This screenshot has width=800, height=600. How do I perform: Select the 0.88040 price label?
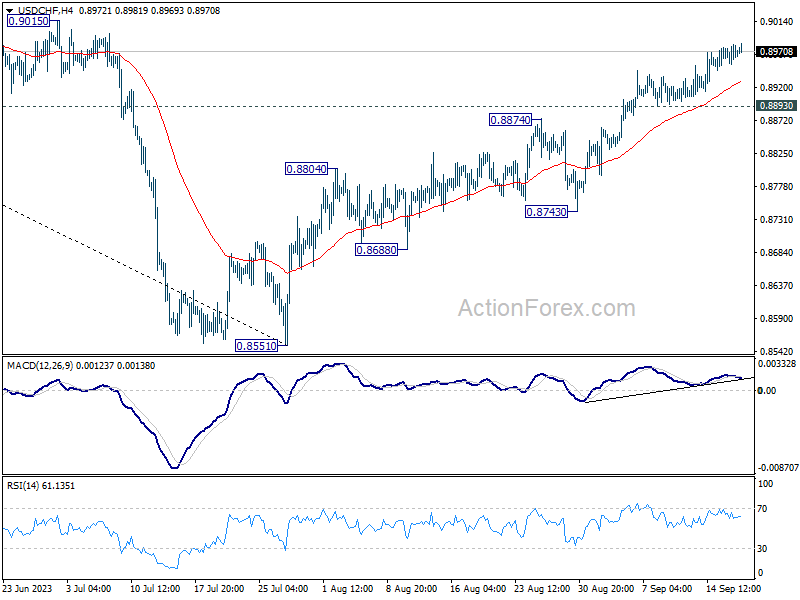point(306,169)
